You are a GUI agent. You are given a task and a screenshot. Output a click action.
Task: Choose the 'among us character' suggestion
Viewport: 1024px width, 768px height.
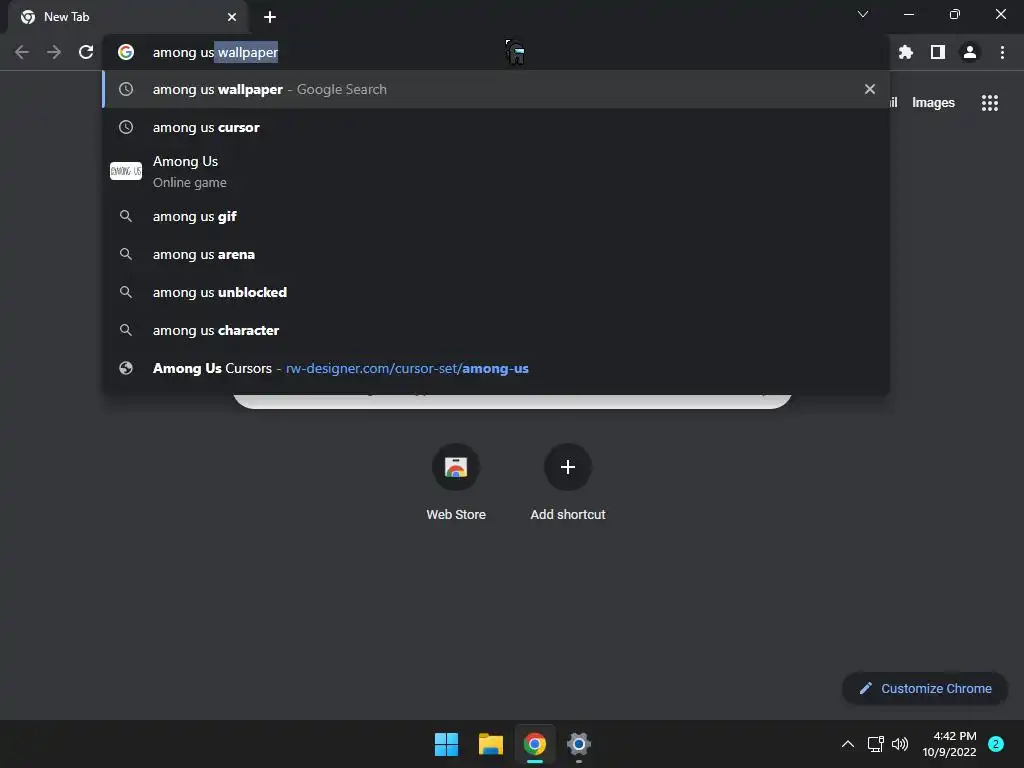pyautogui.click(x=496, y=330)
